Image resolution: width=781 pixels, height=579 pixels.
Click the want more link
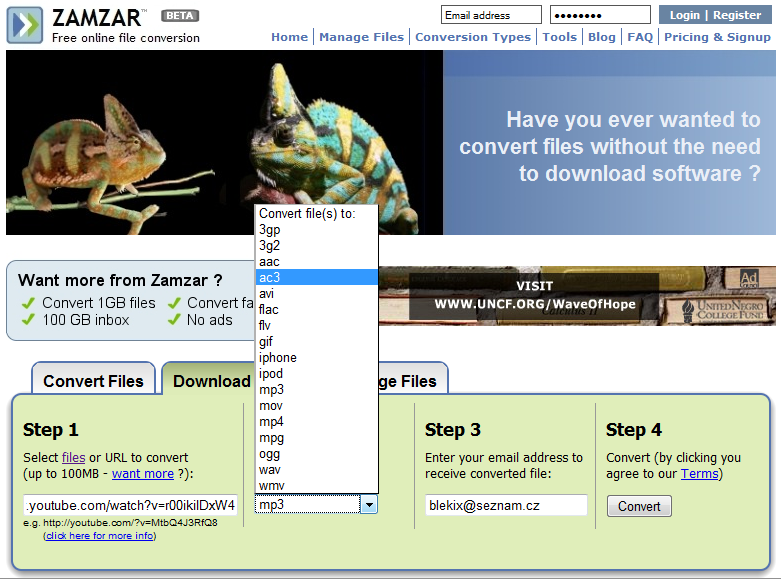pos(143,473)
